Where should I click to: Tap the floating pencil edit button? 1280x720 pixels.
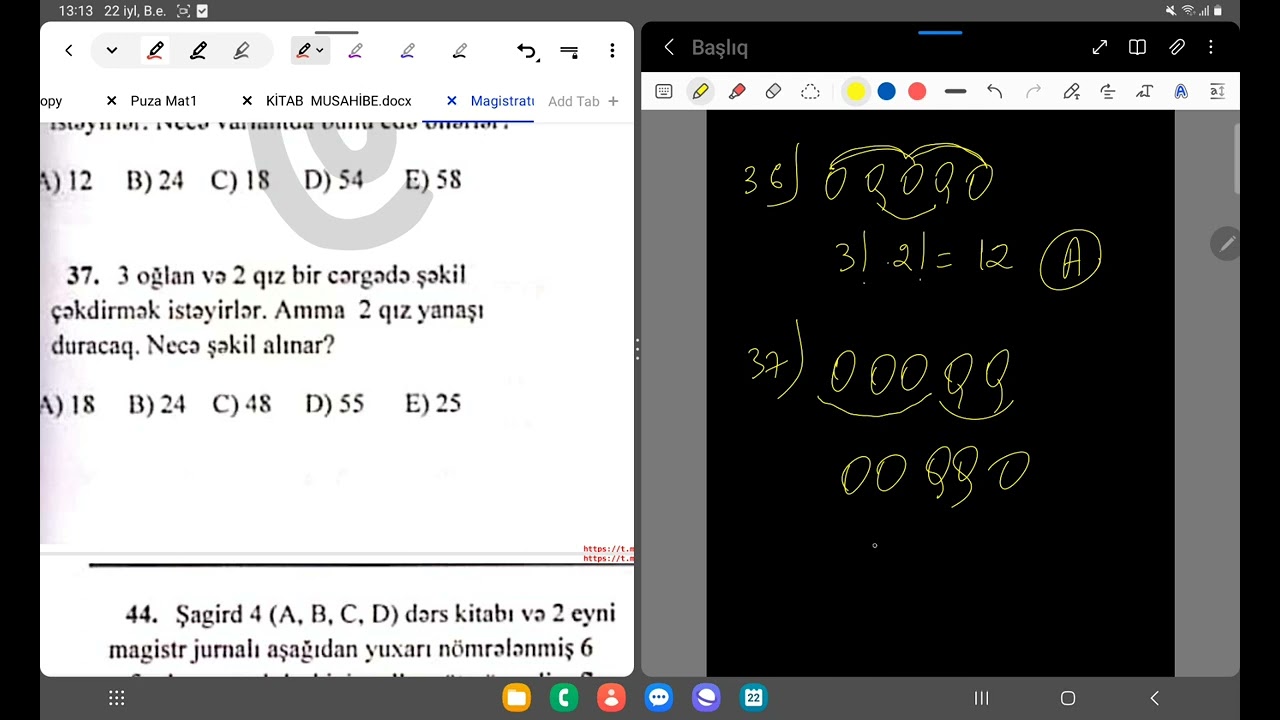(1226, 243)
